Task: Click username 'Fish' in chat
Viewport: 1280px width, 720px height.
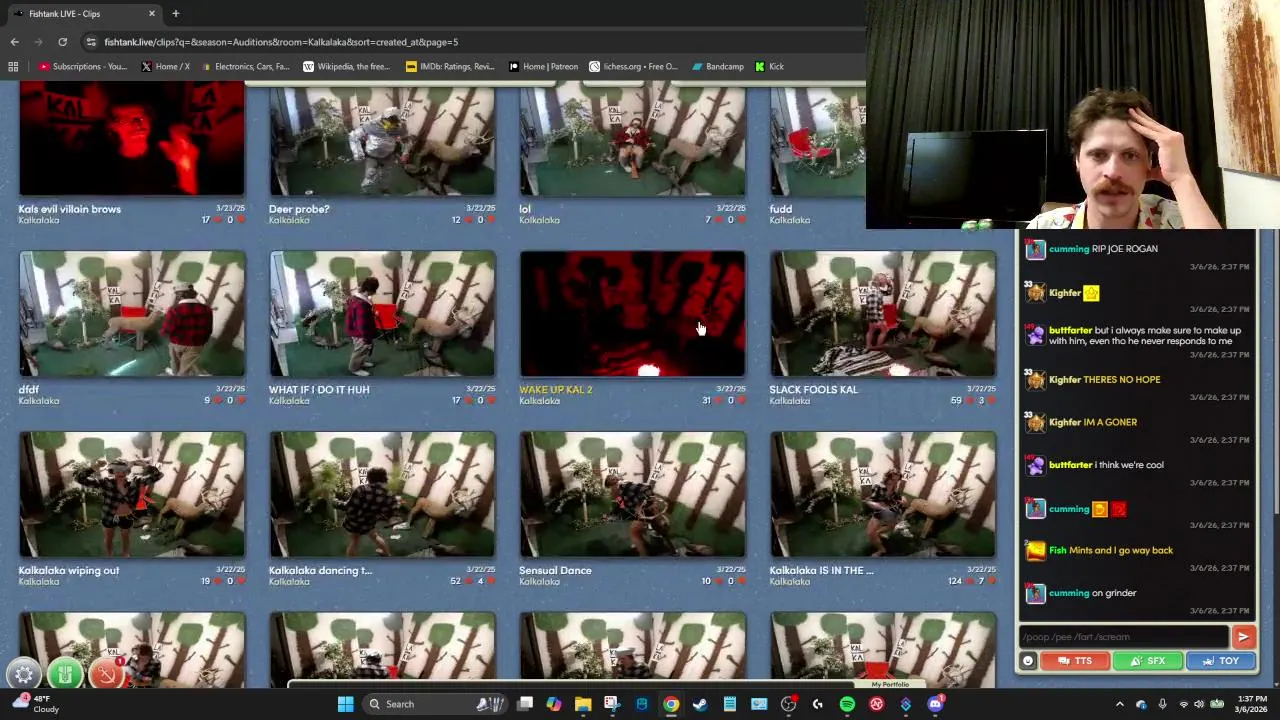Action: click(x=1057, y=550)
